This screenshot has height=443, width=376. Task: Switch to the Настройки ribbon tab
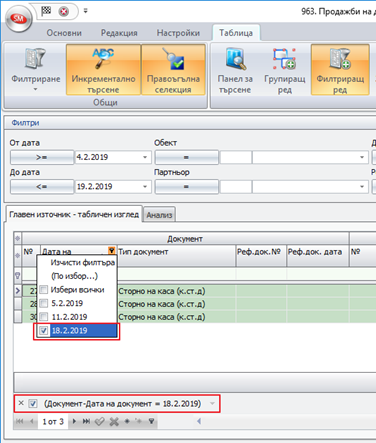[x=178, y=33]
